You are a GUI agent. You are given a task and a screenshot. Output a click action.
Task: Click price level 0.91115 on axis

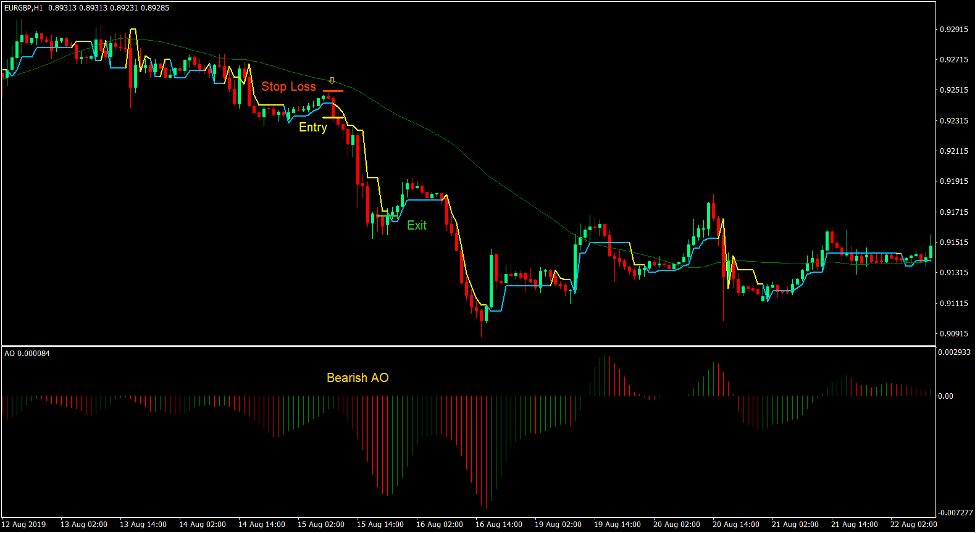pyautogui.click(x=954, y=304)
